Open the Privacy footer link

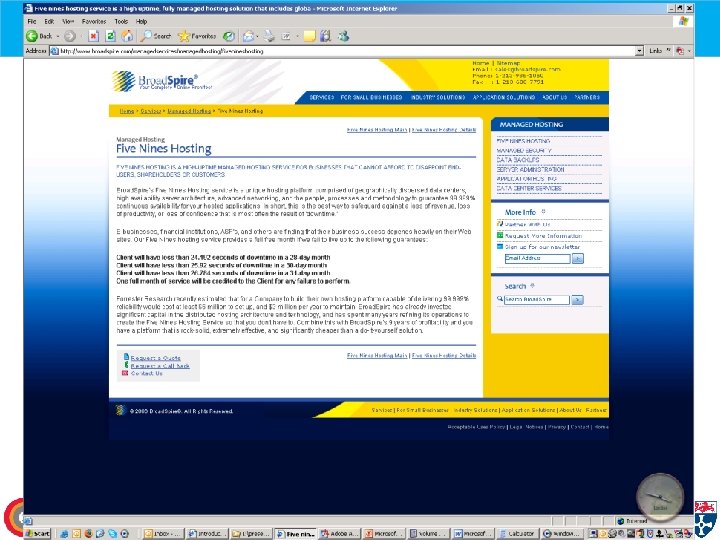557,427
